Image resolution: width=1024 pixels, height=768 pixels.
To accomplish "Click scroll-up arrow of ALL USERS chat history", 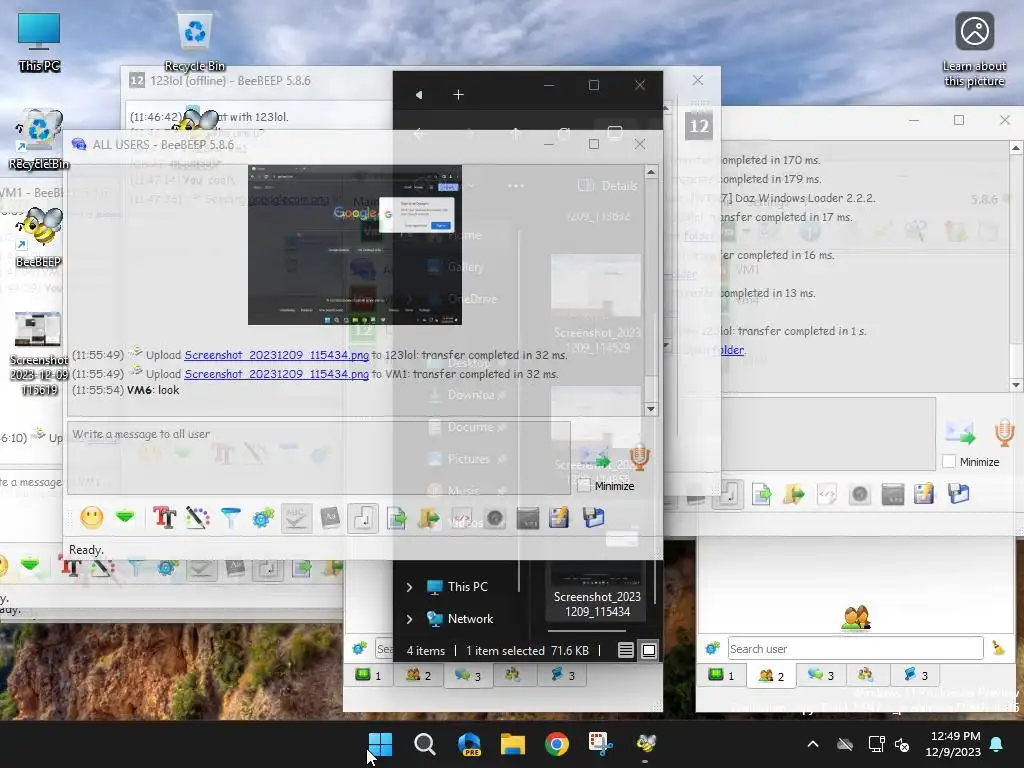I will 650,172.
